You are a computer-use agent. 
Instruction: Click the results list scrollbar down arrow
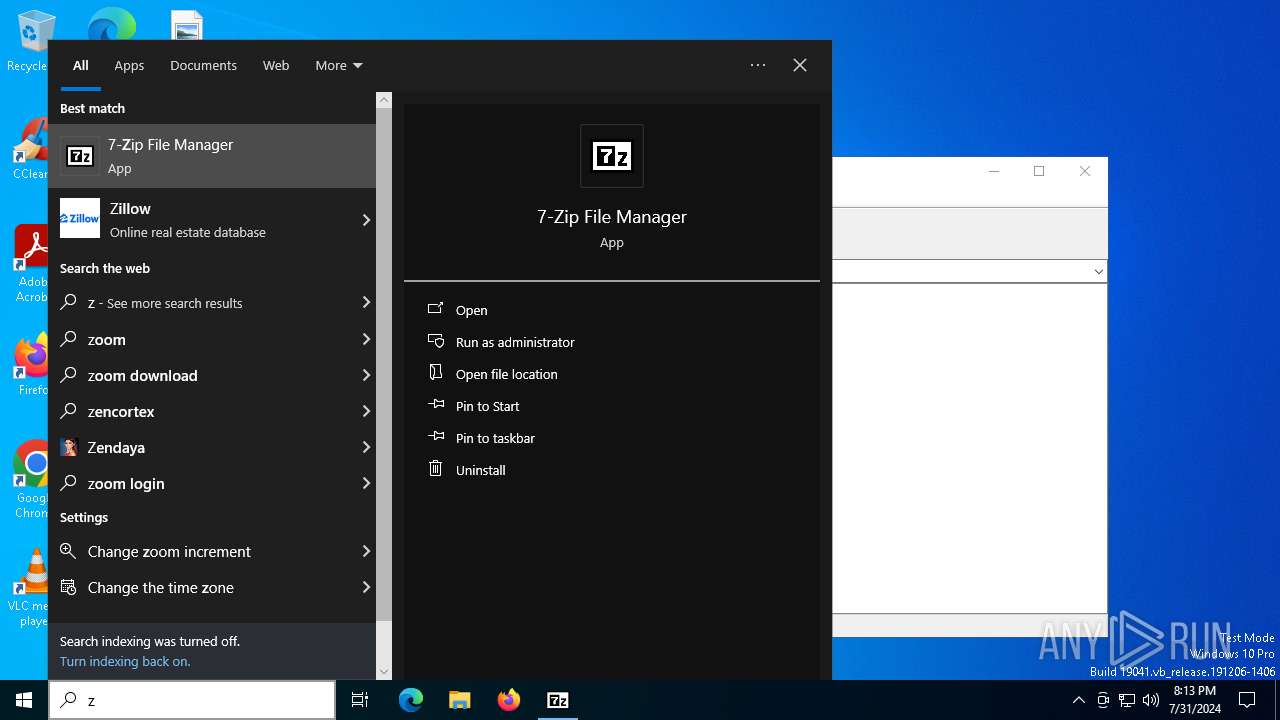pyautogui.click(x=384, y=672)
